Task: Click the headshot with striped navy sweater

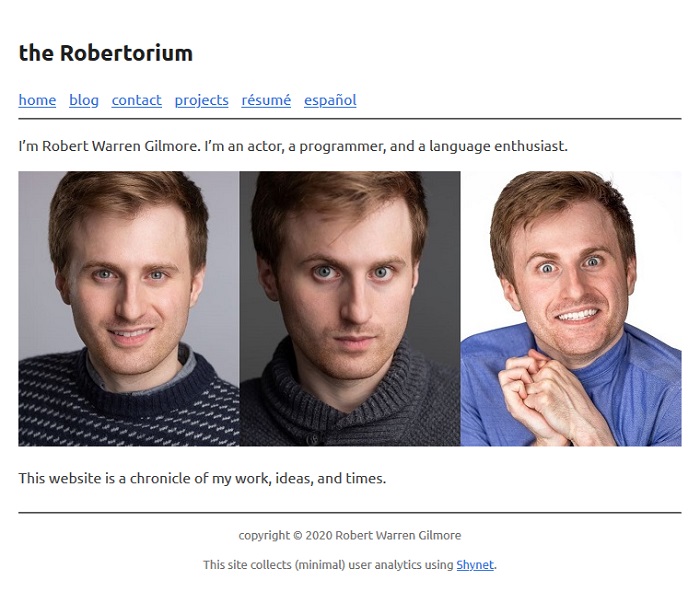Action: pos(129,308)
